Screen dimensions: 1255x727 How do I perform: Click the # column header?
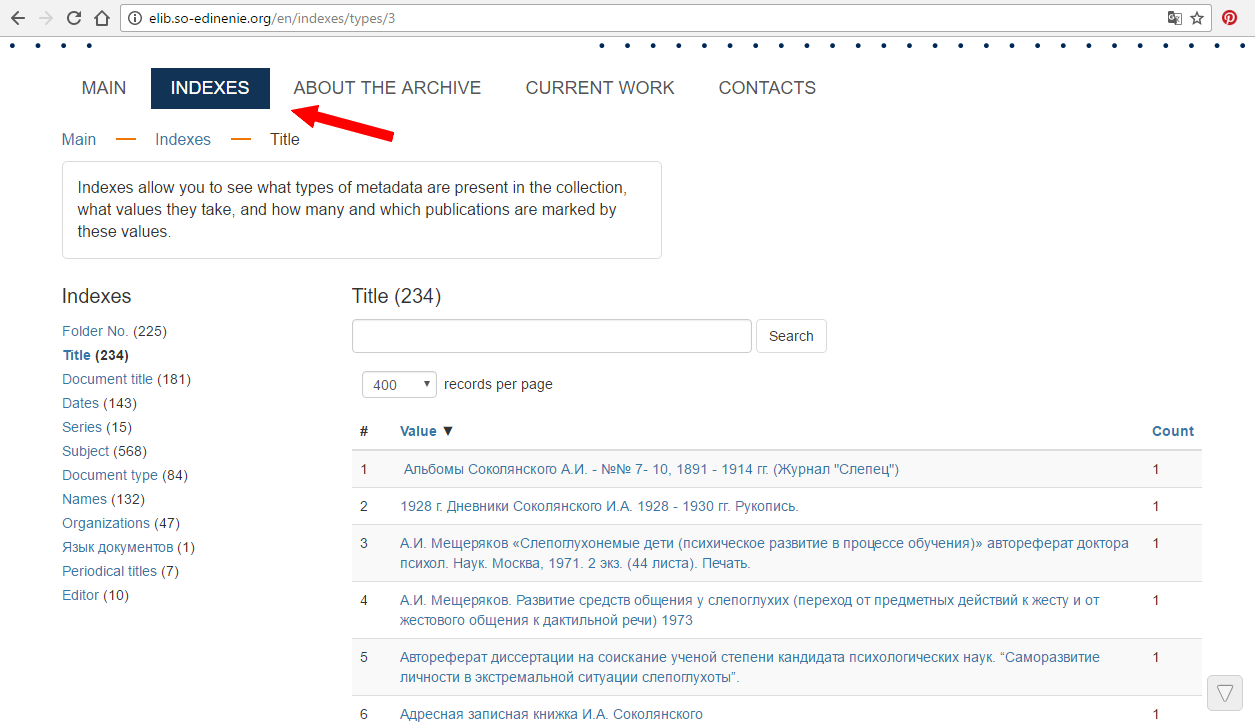[364, 431]
